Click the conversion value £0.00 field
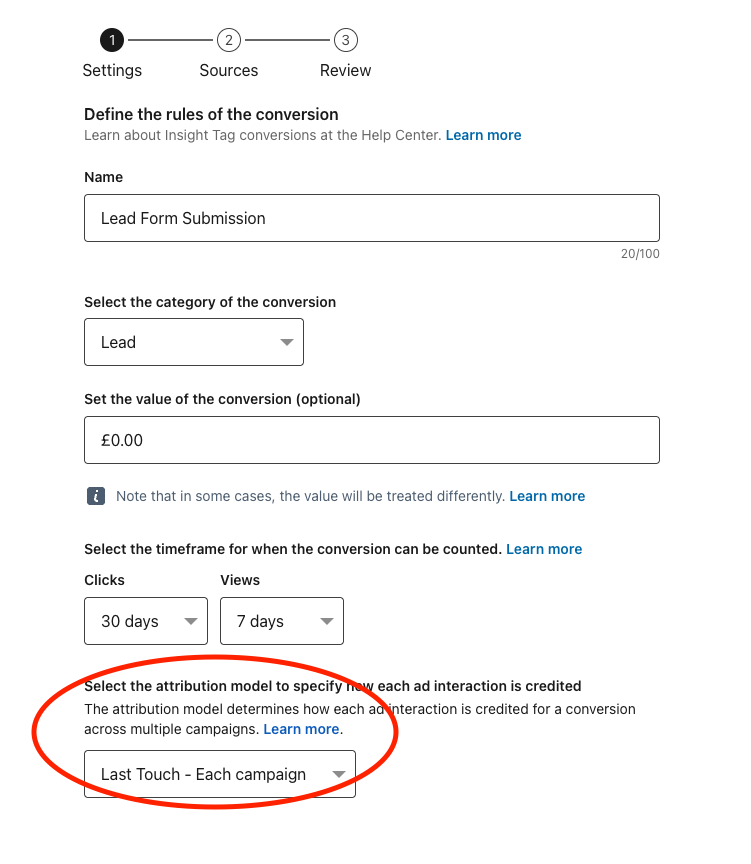 371,440
